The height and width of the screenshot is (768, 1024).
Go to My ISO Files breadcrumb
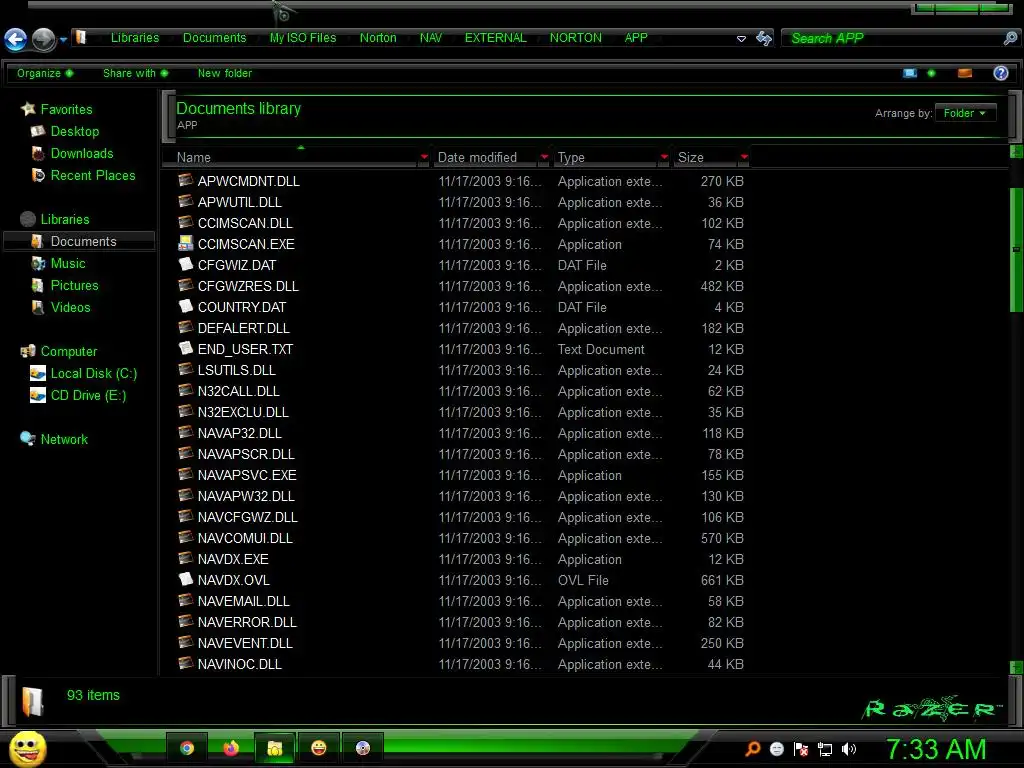tap(302, 38)
